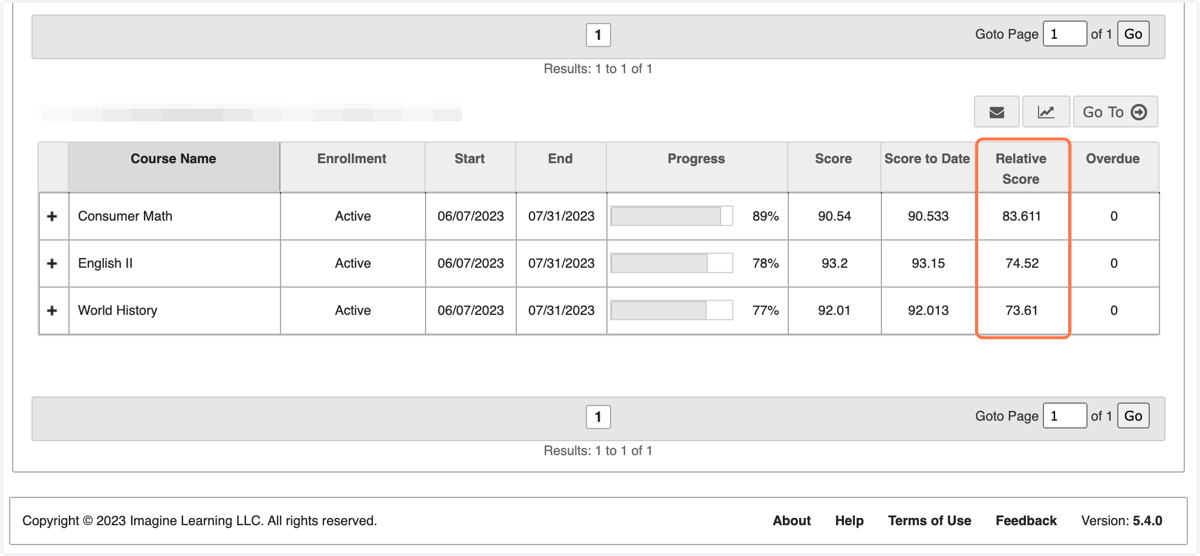Sort by Score to Date header

pos(927,167)
